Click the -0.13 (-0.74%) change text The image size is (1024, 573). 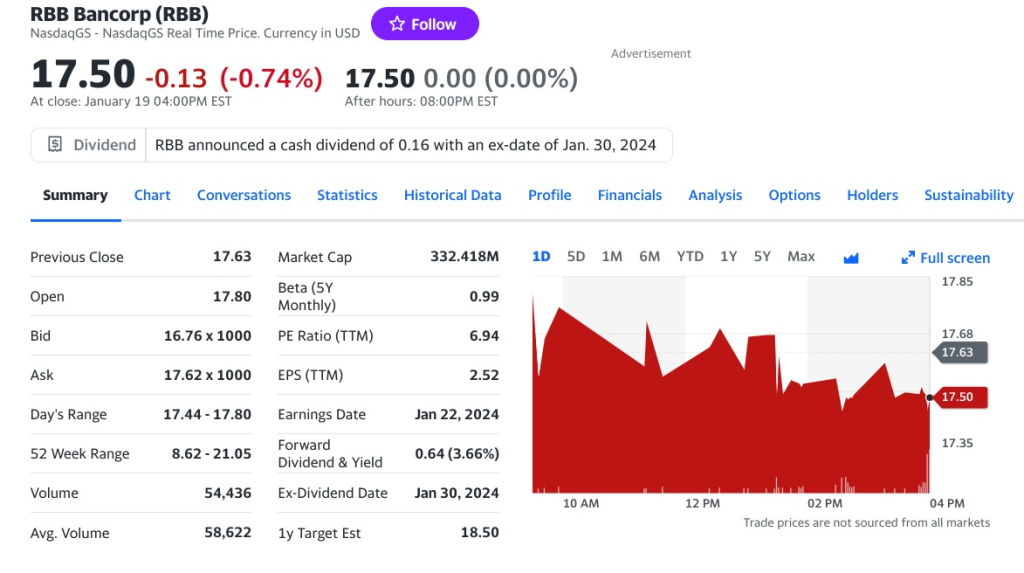[x=234, y=78]
